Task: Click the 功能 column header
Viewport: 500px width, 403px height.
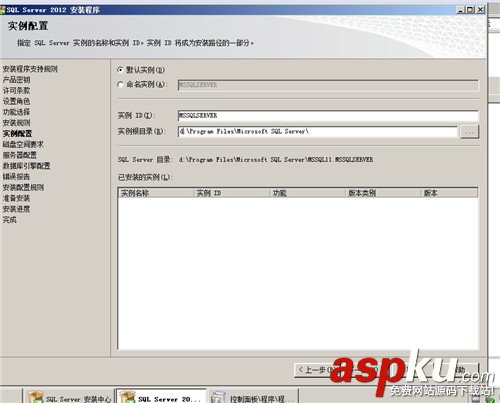Action: (307, 193)
